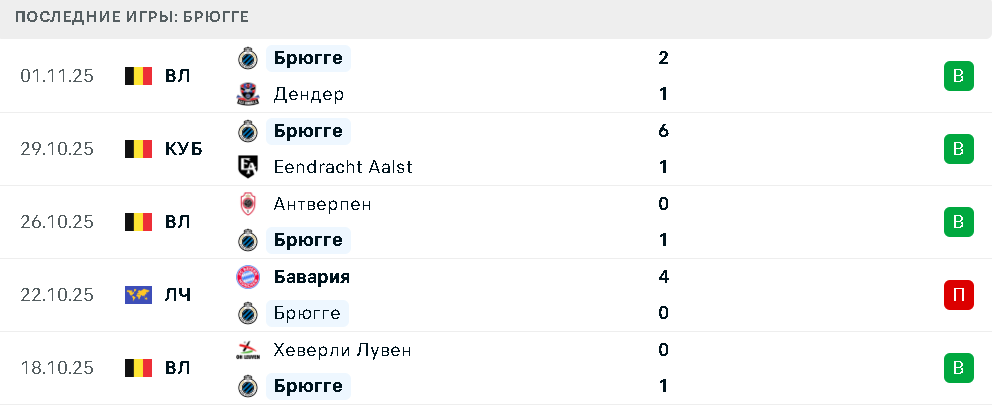Click green В badge for 01.11.25 match
This screenshot has height=408, width=992.
tap(957, 76)
